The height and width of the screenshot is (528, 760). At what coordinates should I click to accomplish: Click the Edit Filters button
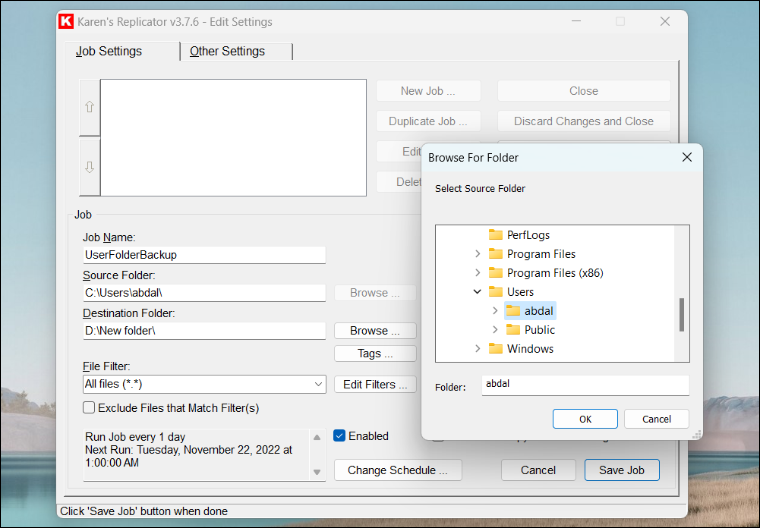[x=375, y=384]
